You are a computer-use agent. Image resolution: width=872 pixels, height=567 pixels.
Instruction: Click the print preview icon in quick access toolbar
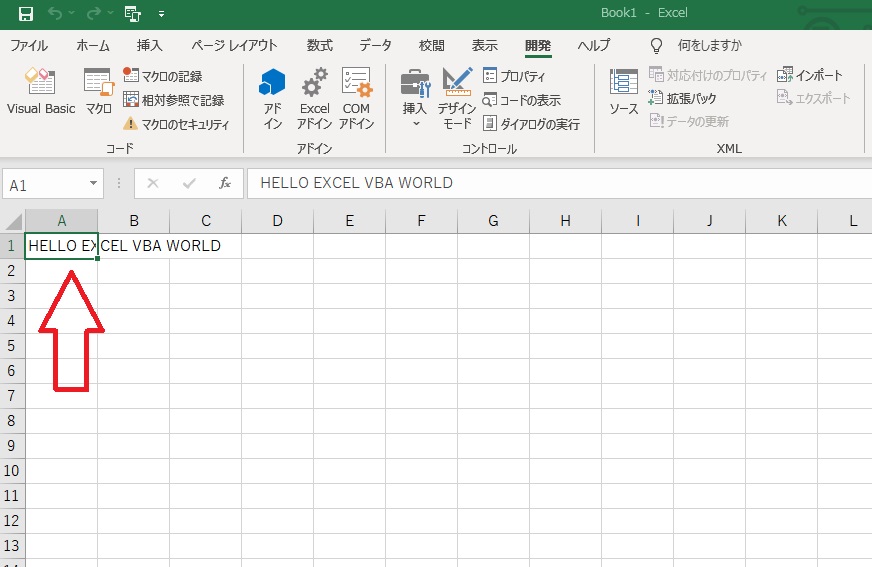click(x=132, y=13)
